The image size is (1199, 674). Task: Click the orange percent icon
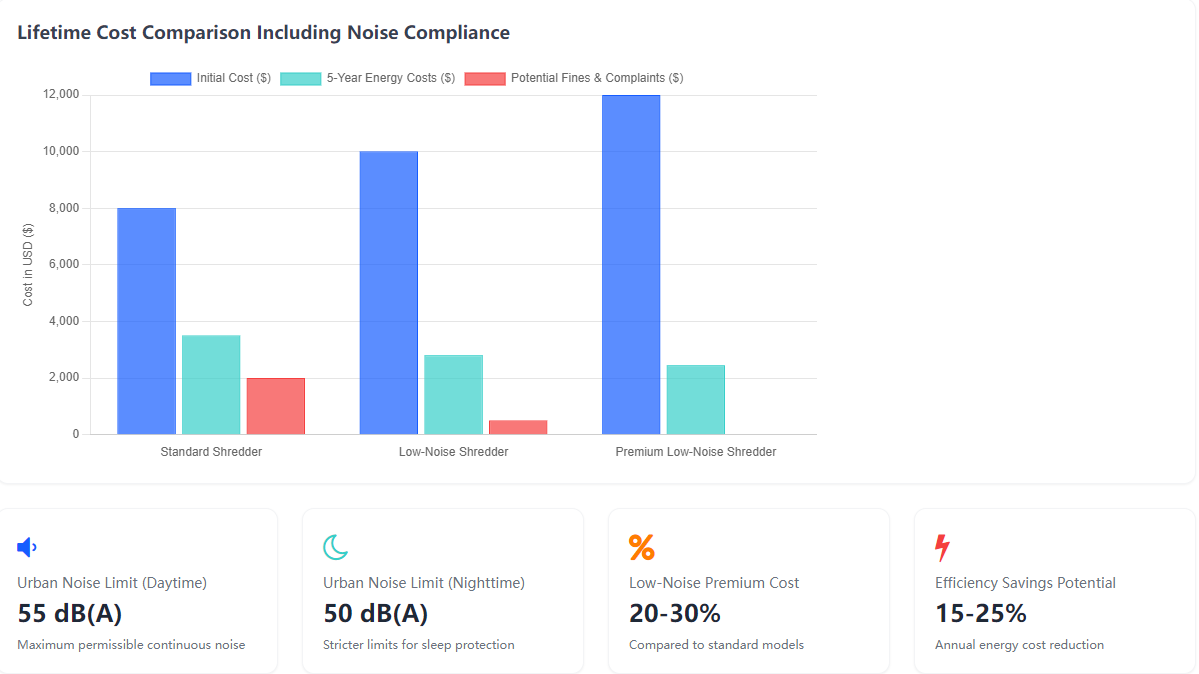coord(641,547)
